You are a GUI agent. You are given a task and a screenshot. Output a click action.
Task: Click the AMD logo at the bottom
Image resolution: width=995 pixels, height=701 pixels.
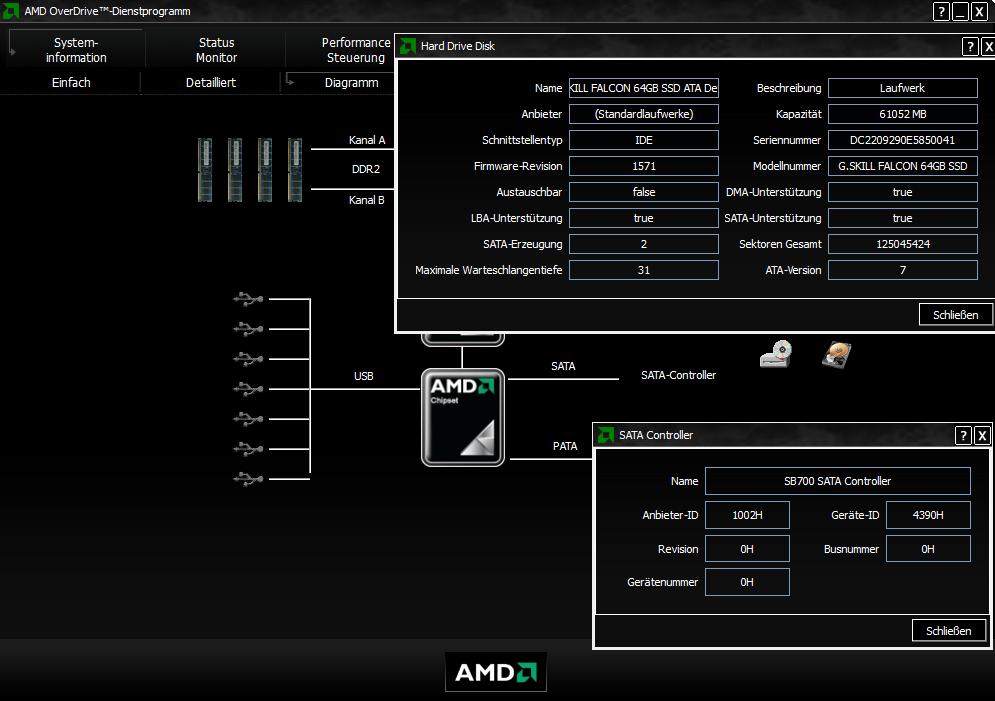click(x=496, y=672)
